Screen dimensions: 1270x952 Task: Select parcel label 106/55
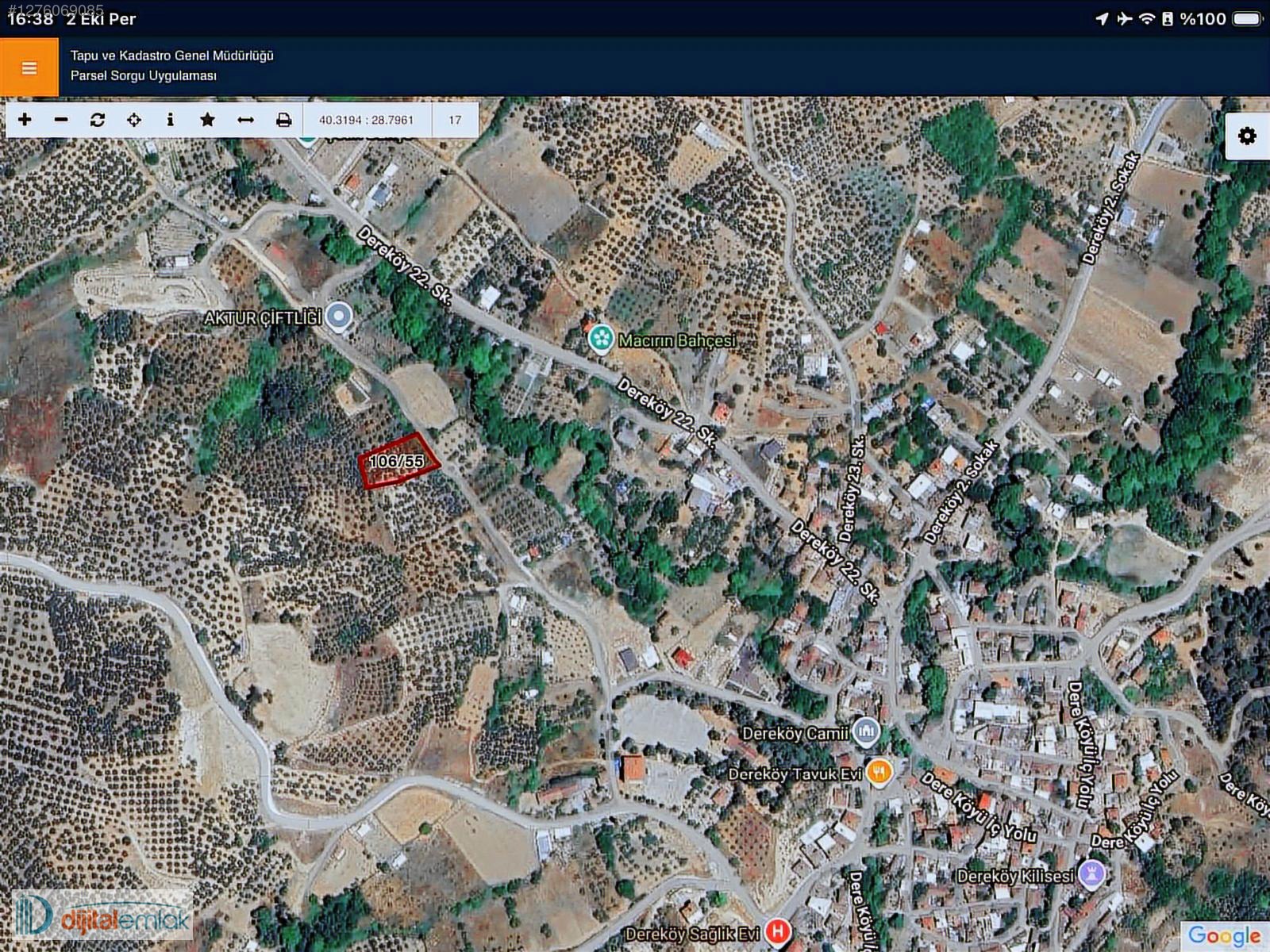(397, 461)
